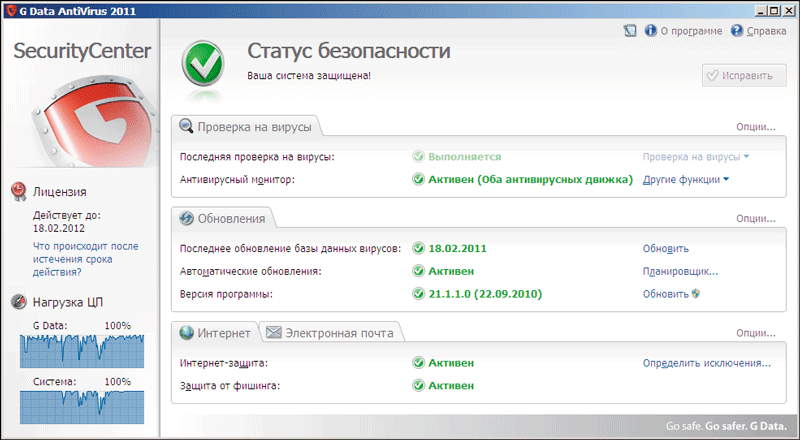Select the Обновления tab
The width and height of the screenshot is (800, 440).
click(223, 218)
